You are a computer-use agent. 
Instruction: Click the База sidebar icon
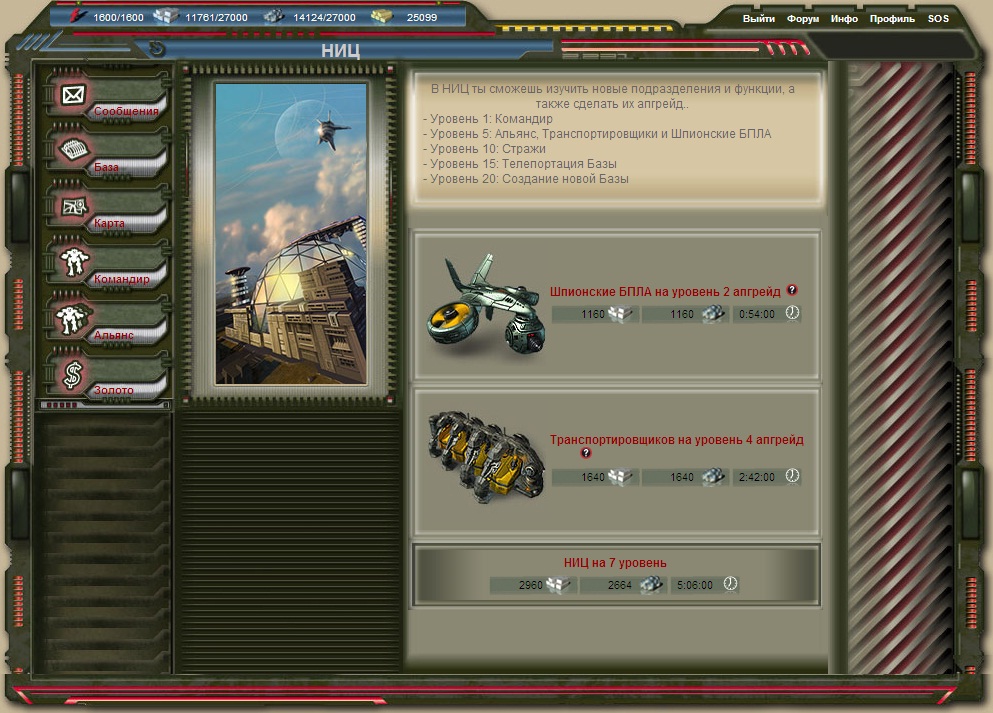(x=72, y=152)
